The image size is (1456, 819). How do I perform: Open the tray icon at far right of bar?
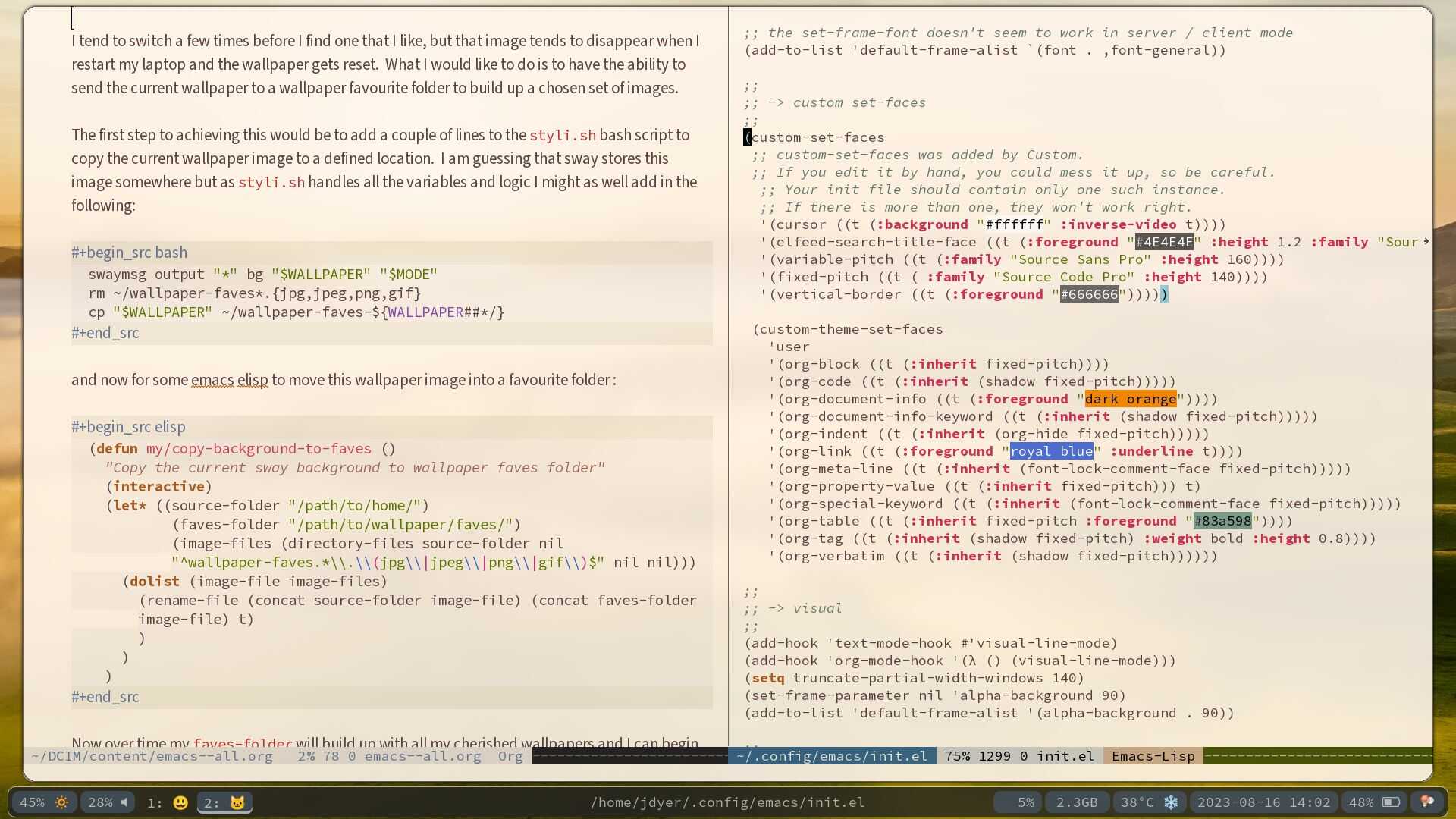(1426, 802)
